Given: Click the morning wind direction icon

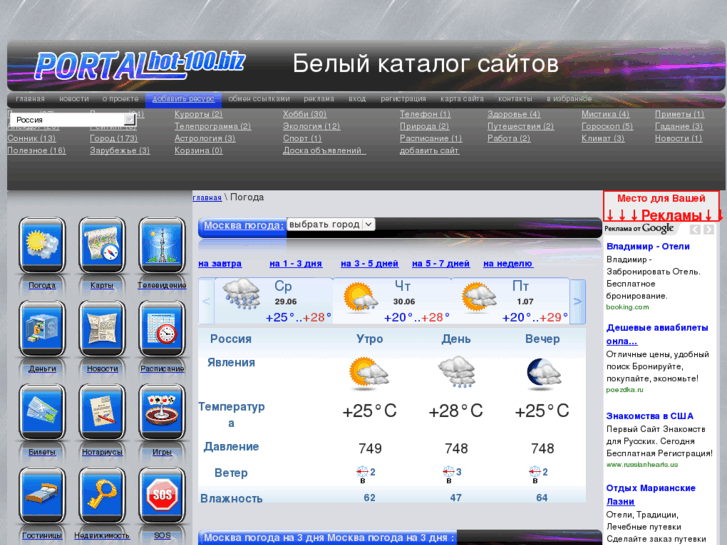Looking at the screenshot, I should (362, 472).
